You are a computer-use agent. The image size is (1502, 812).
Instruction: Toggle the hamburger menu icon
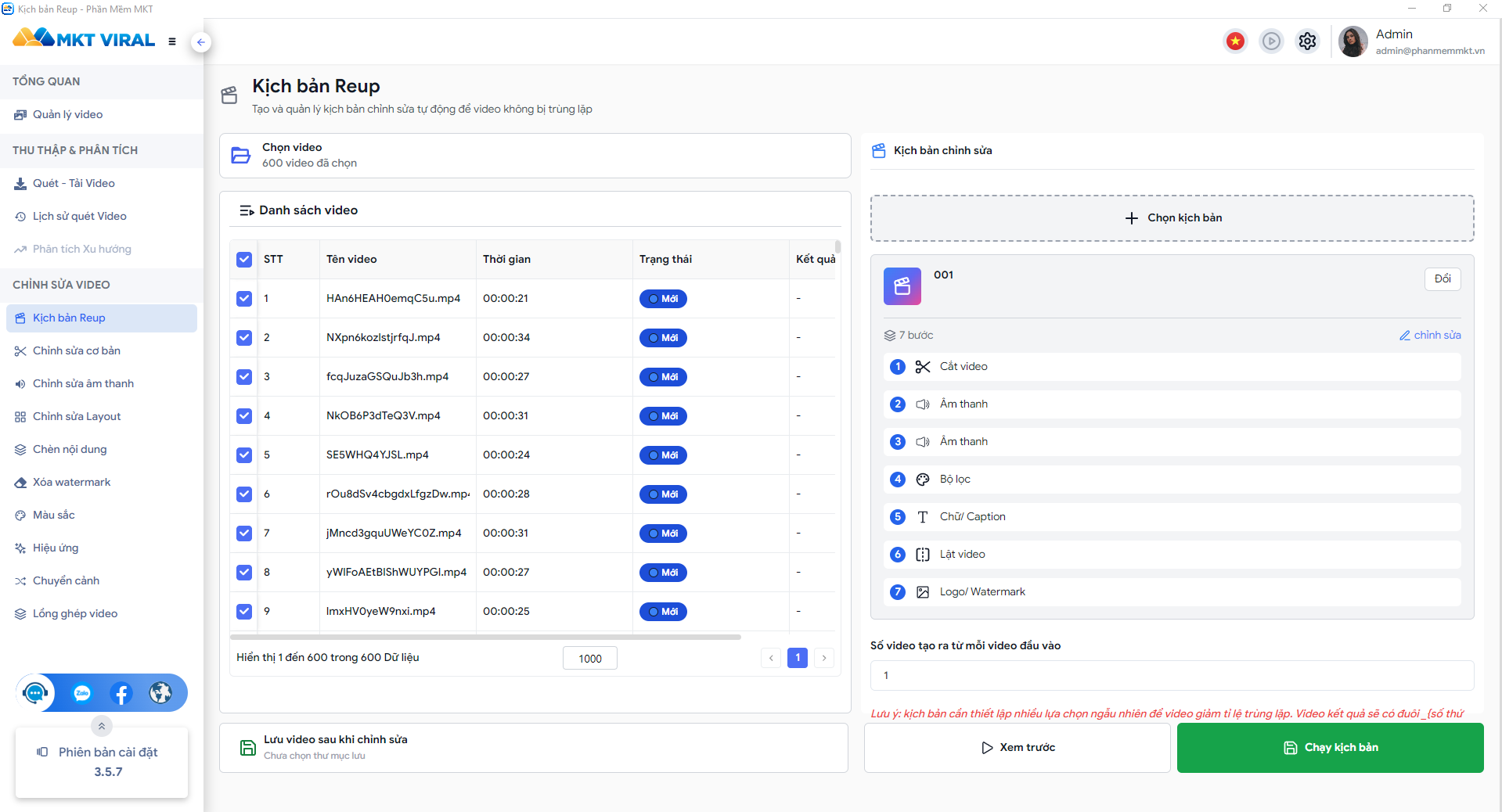[172, 41]
